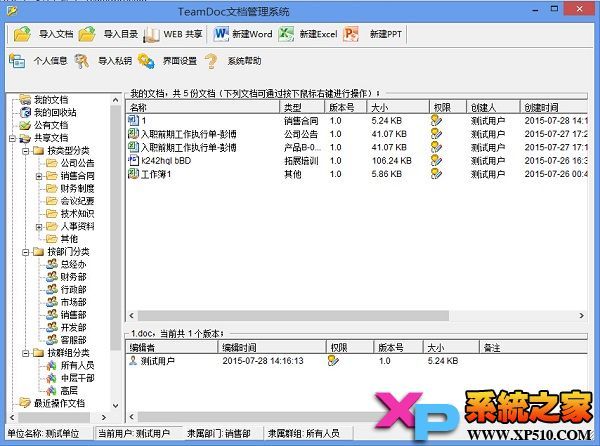
Task: Click the 财务部 department icon
Action: pyautogui.click(x=52, y=277)
